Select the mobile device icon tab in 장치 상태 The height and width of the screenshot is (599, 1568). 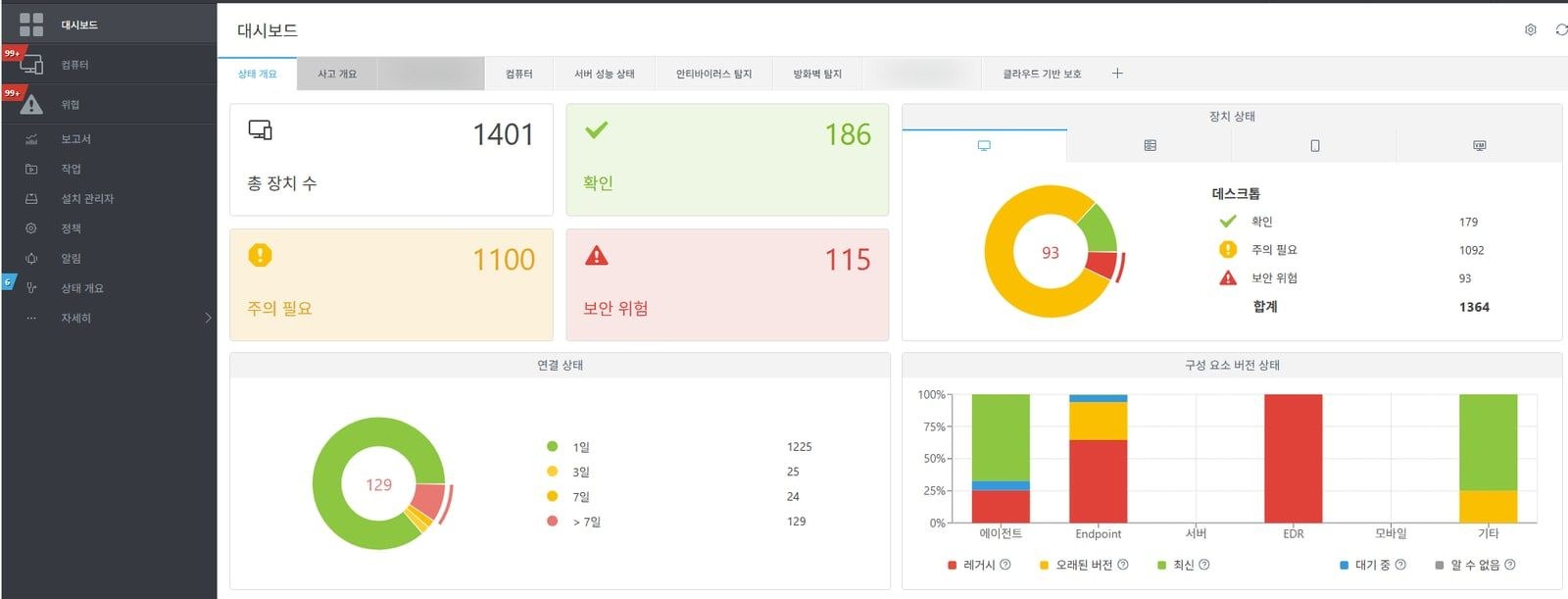coord(1315,145)
